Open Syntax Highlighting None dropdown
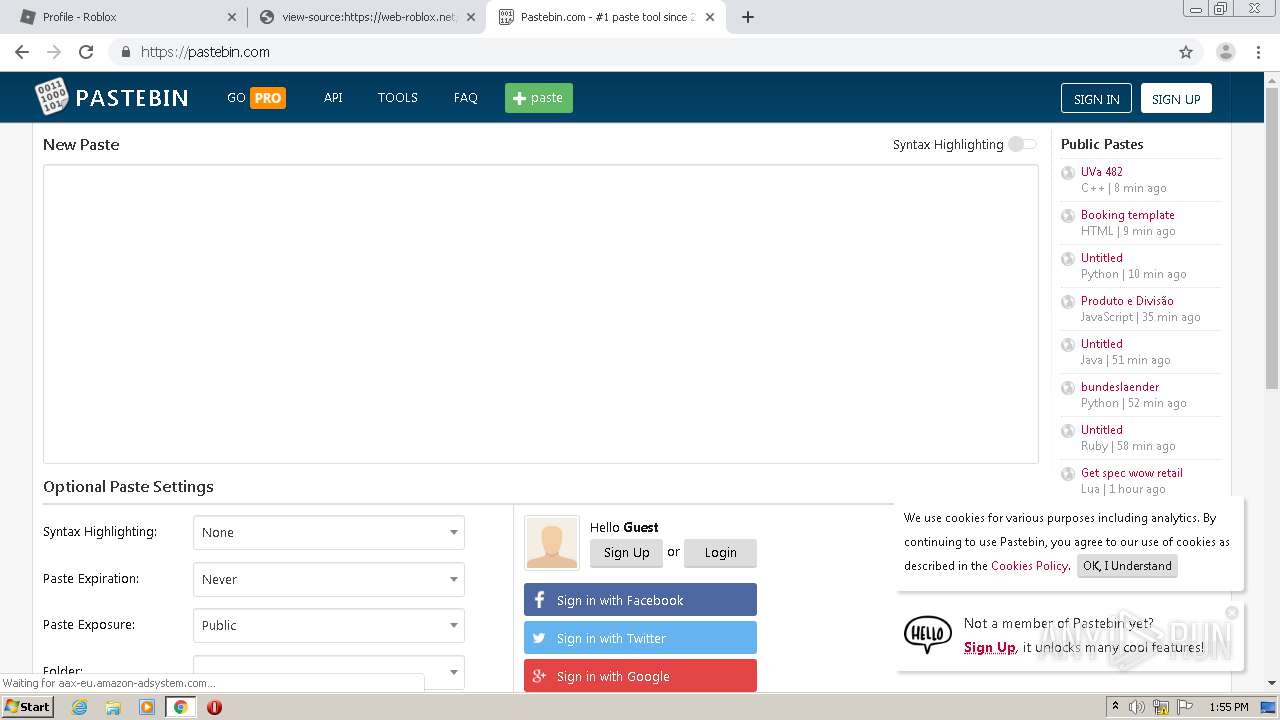This screenshot has width=1280, height=720. click(x=329, y=533)
